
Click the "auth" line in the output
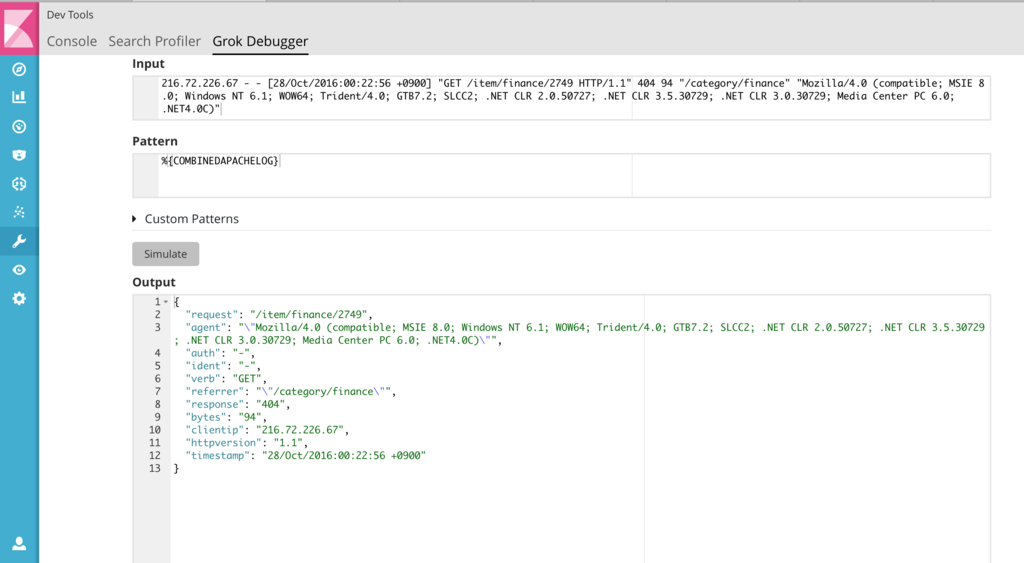point(221,353)
